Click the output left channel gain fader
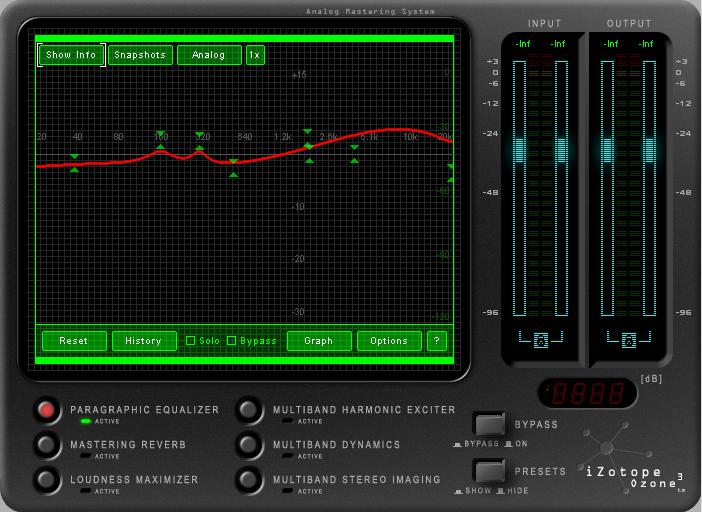 (x=608, y=150)
